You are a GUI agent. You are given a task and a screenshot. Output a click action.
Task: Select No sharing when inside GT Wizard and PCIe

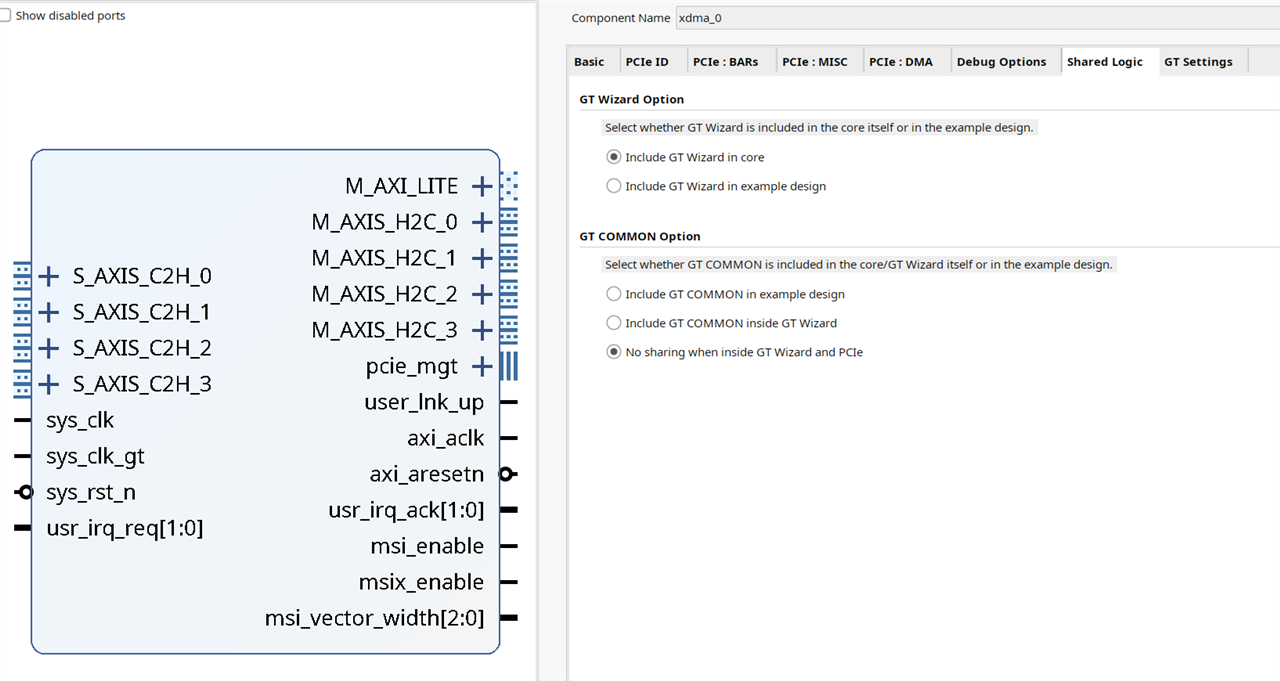click(x=614, y=352)
